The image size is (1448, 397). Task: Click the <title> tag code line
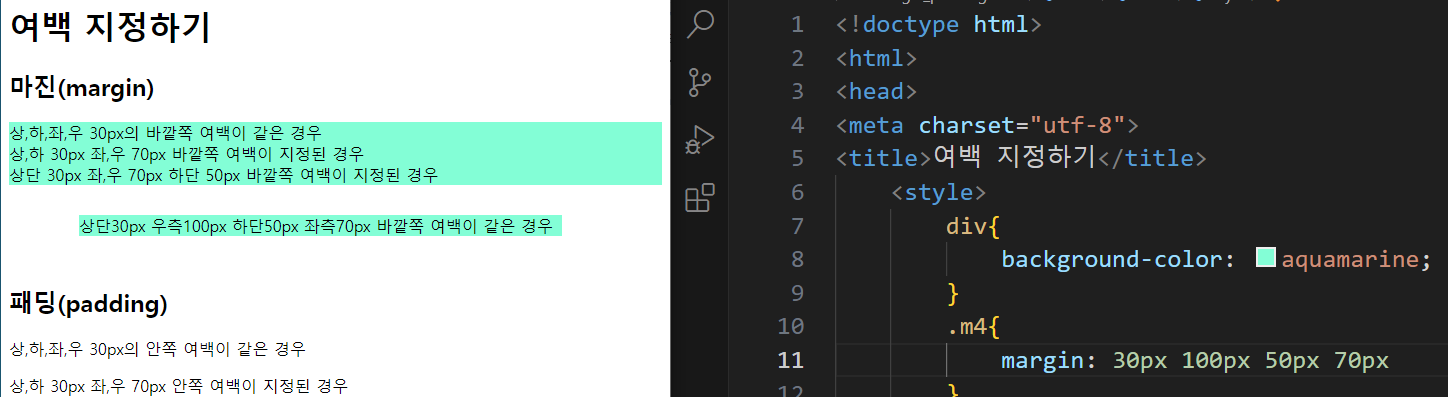[x=1021, y=158]
